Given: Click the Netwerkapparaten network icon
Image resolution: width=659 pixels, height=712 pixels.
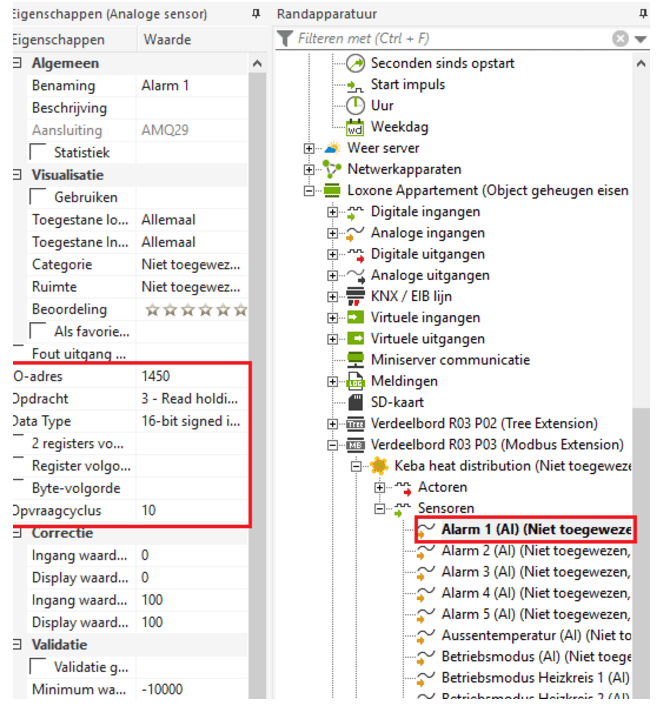Looking at the screenshot, I should tap(332, 169).
